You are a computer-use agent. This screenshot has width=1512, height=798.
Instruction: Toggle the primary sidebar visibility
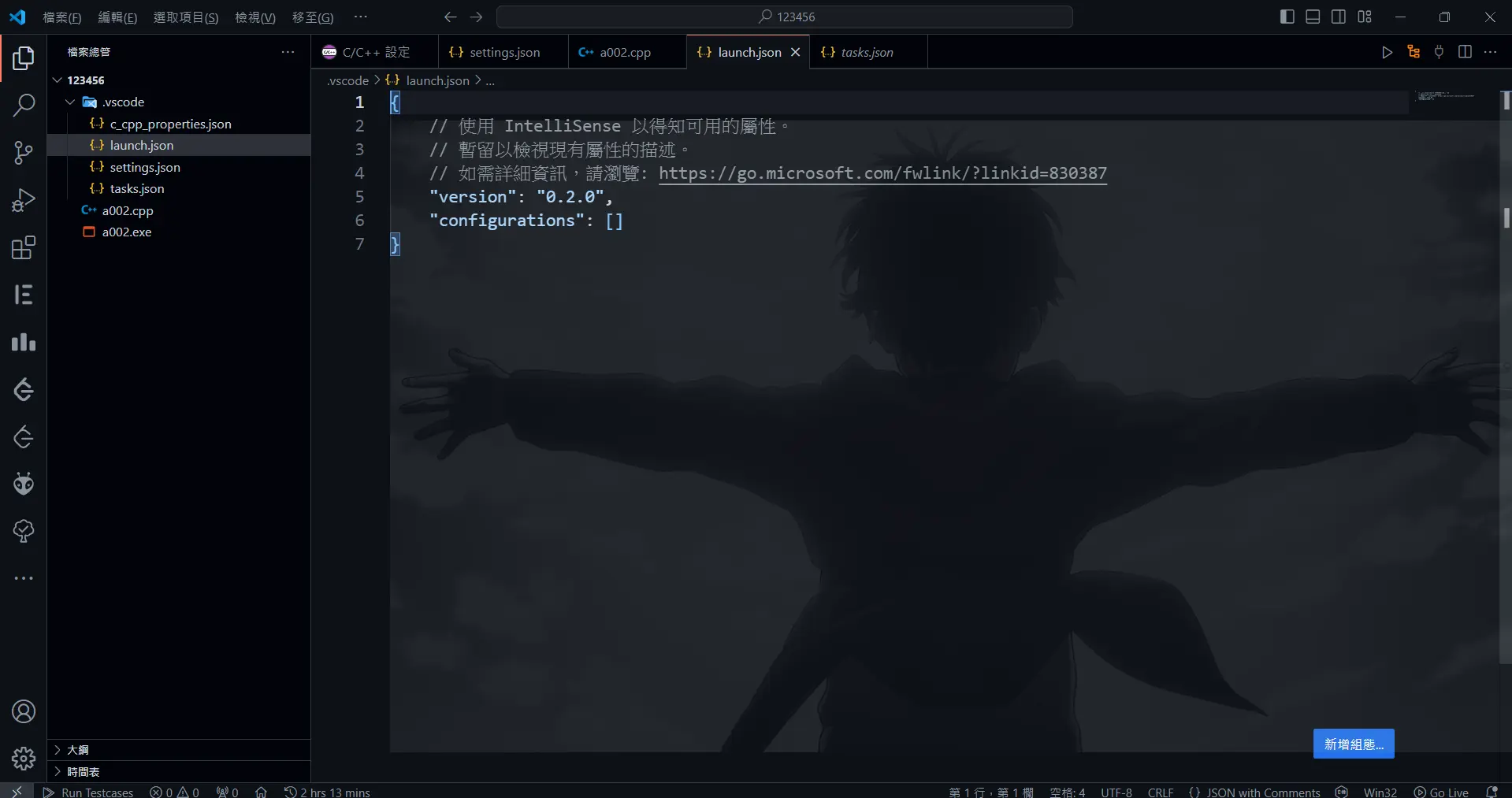(x=1287, y=17)
